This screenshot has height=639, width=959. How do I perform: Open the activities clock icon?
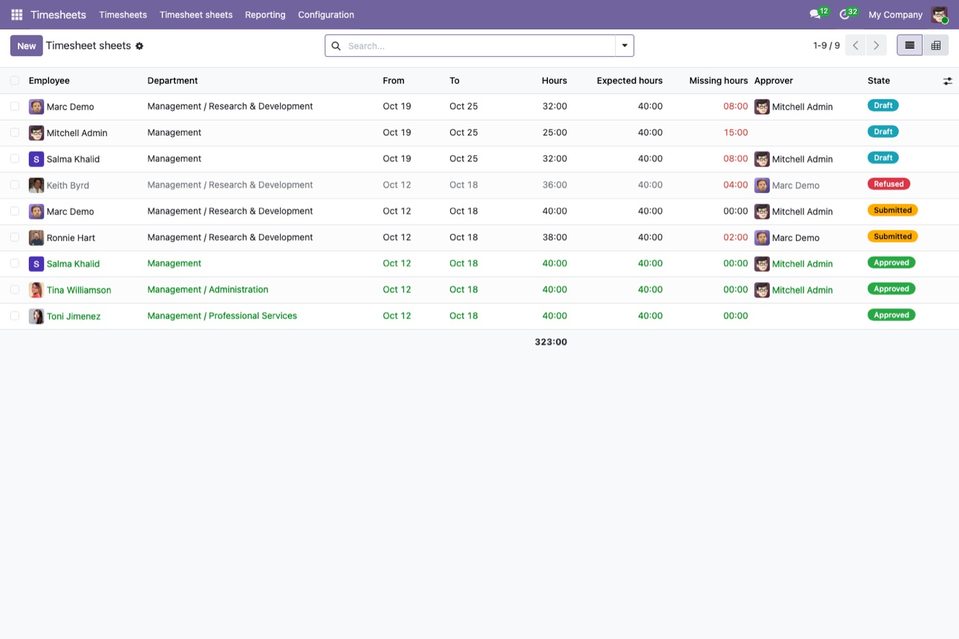tap(845, 14)
